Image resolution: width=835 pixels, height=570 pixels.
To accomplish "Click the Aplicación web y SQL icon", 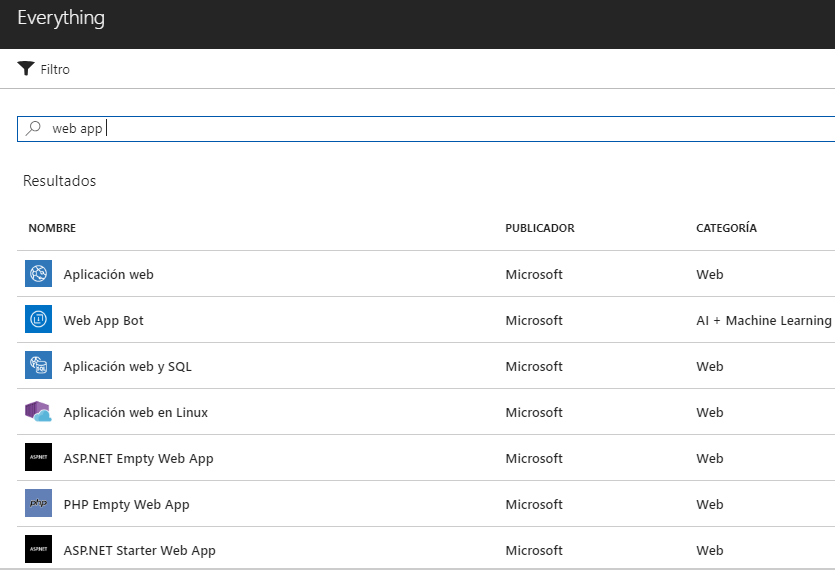I will pos(38,365).
